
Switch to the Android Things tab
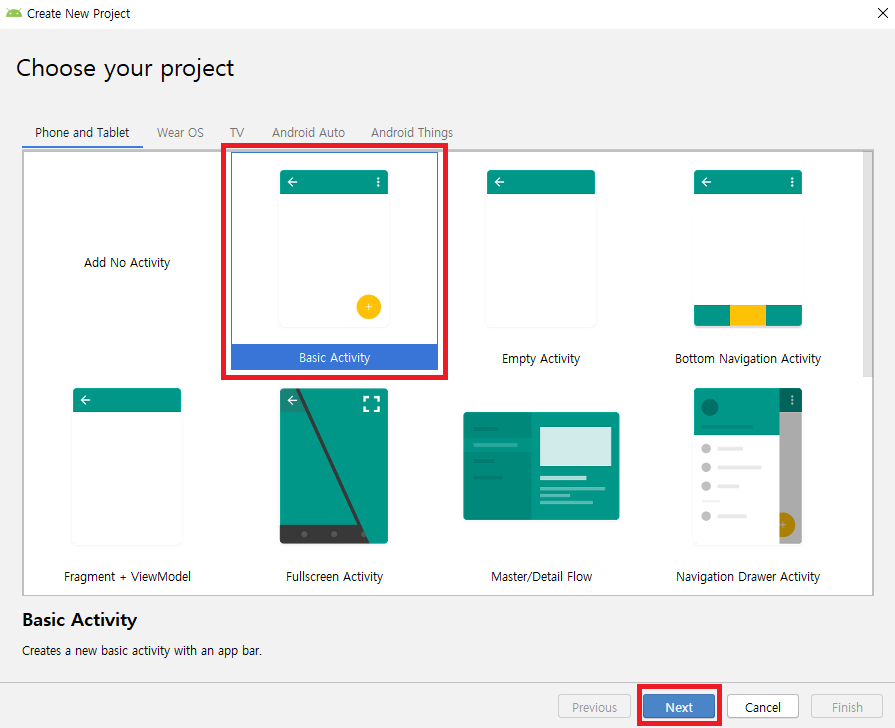click(412, 132)
